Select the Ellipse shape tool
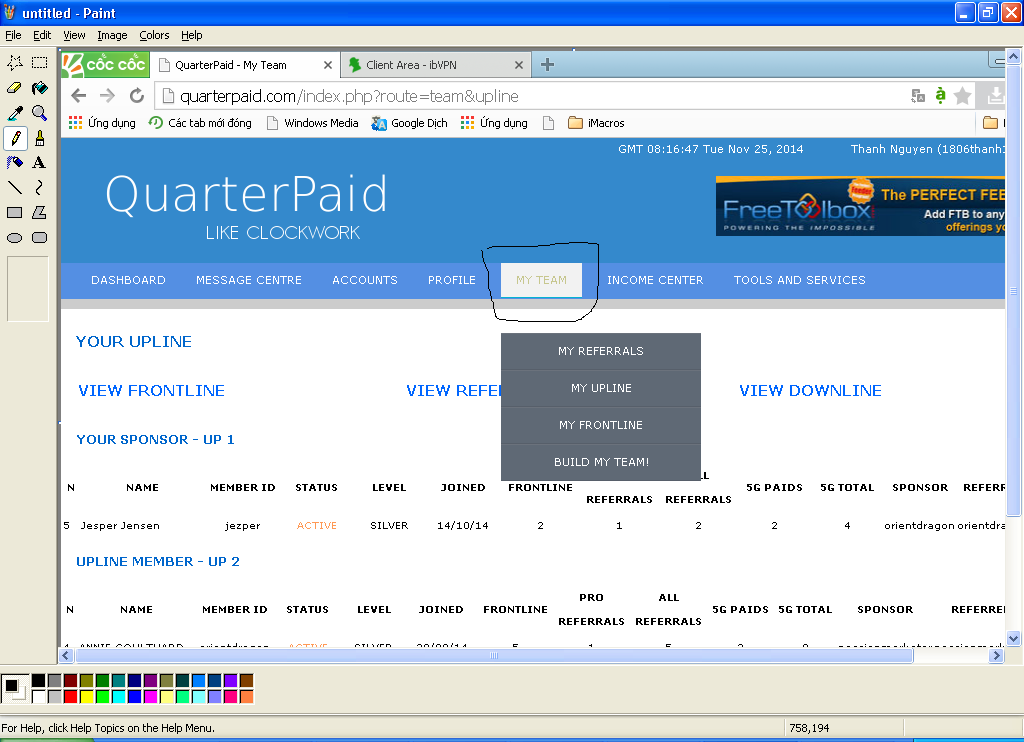The image size is (1024, 742). coord(14,238)
